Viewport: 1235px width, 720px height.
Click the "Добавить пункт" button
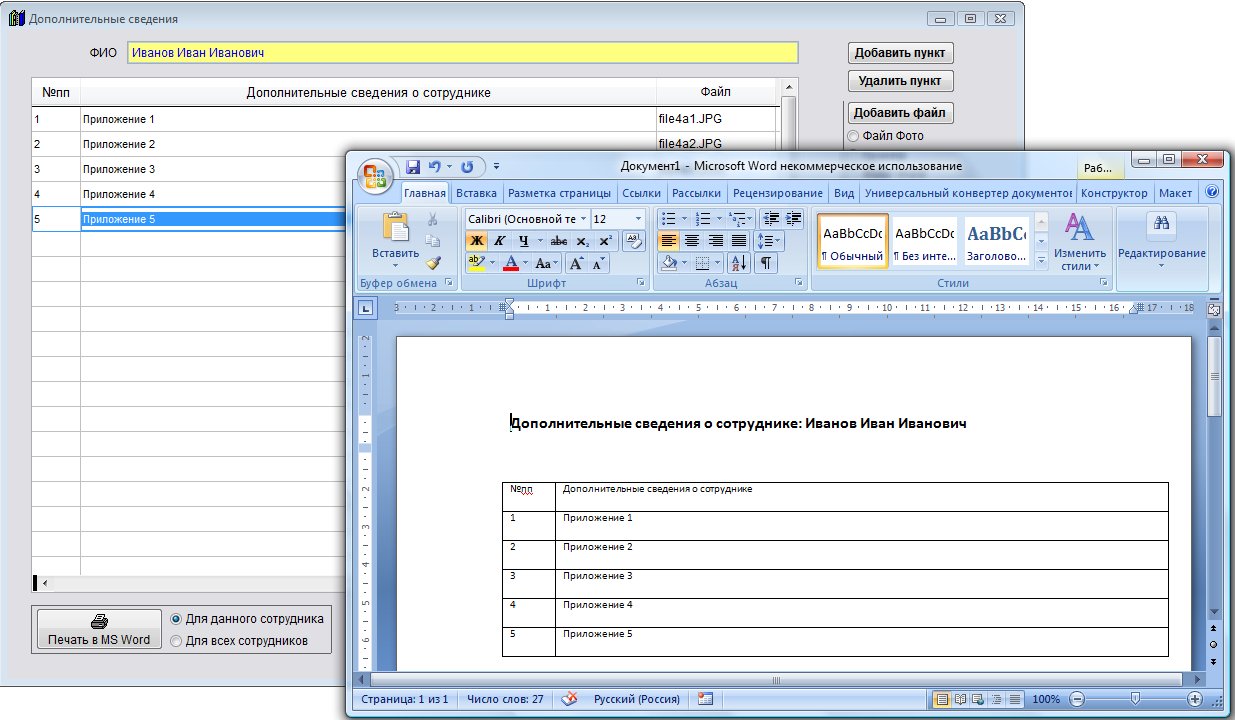coord(900,53)
